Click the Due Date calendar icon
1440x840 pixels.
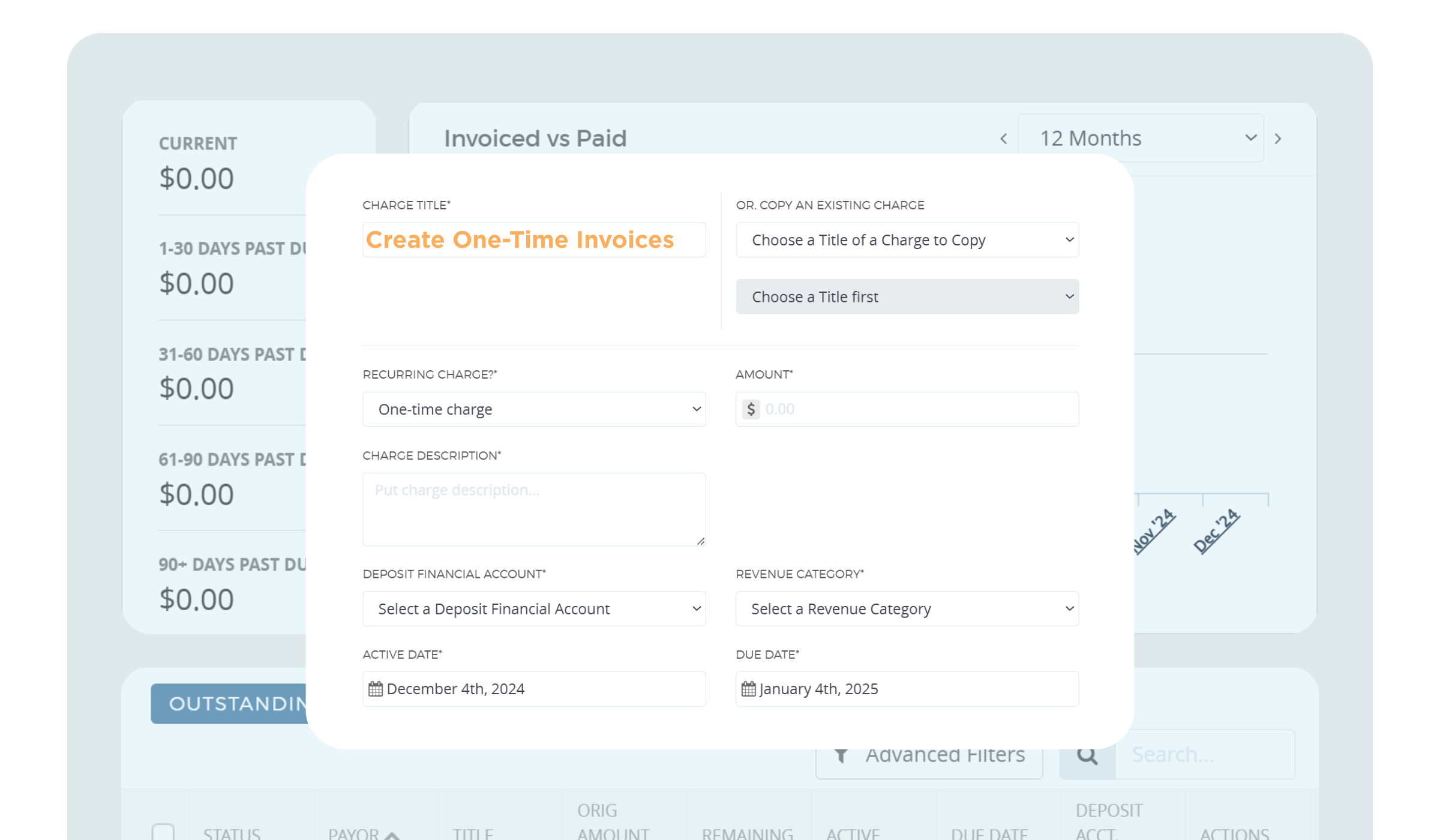point(748,689)
